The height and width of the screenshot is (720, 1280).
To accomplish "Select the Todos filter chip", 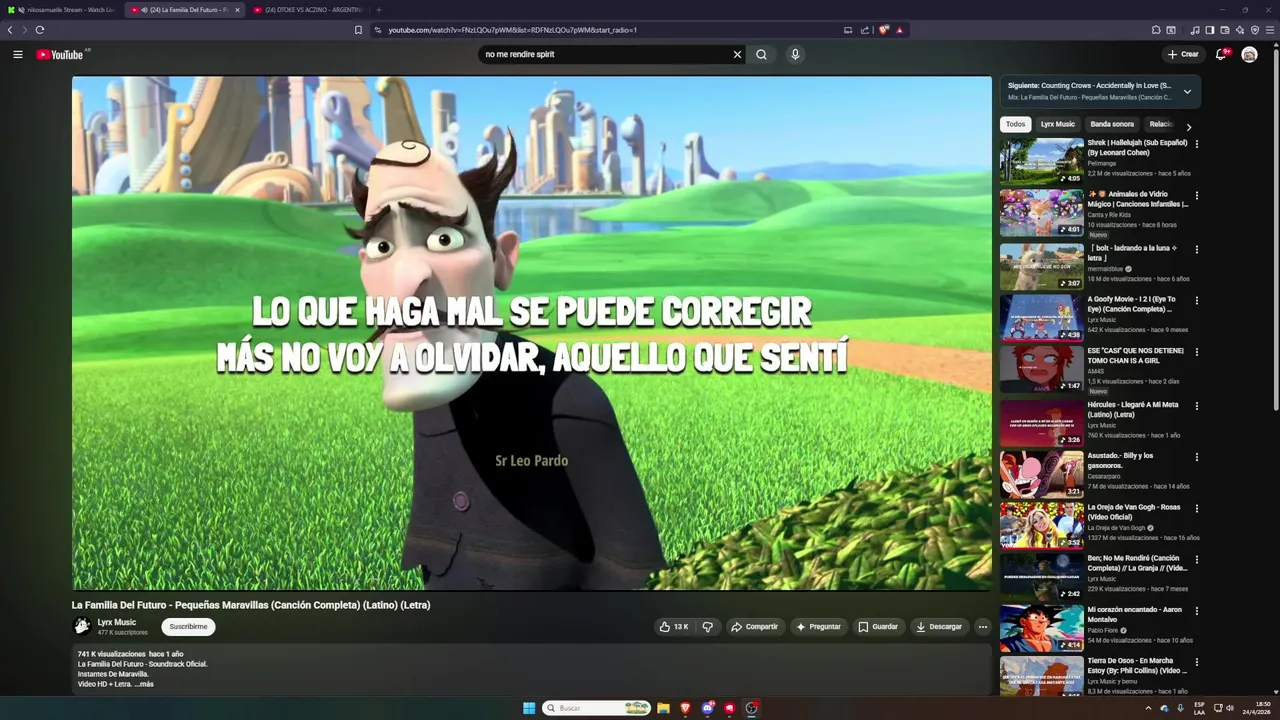I will [1015, 124].
